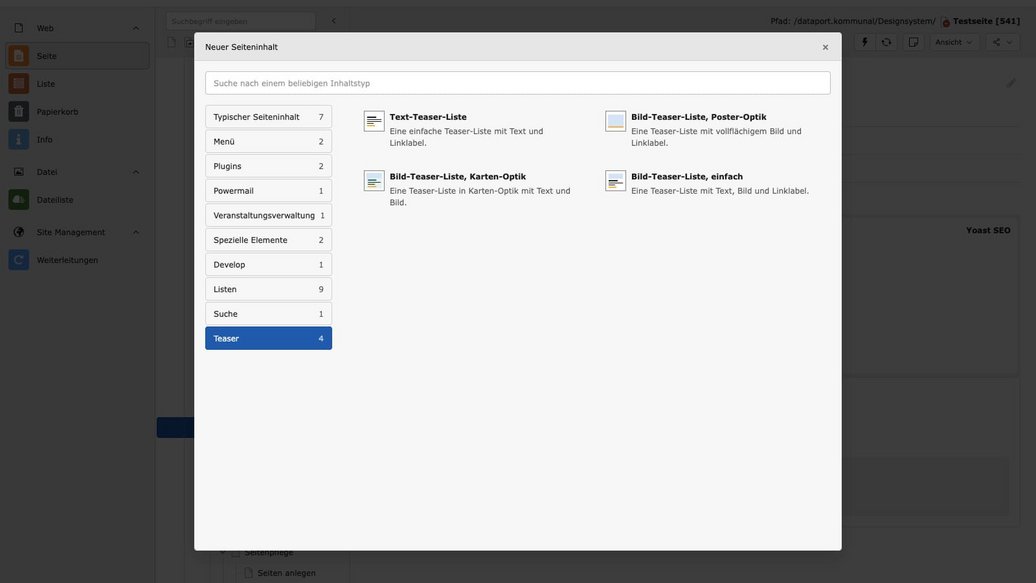Click the Text-Teaser-Liste content element icon
This screenshot has height=583, width=1036.
click(x=374, y=121)
